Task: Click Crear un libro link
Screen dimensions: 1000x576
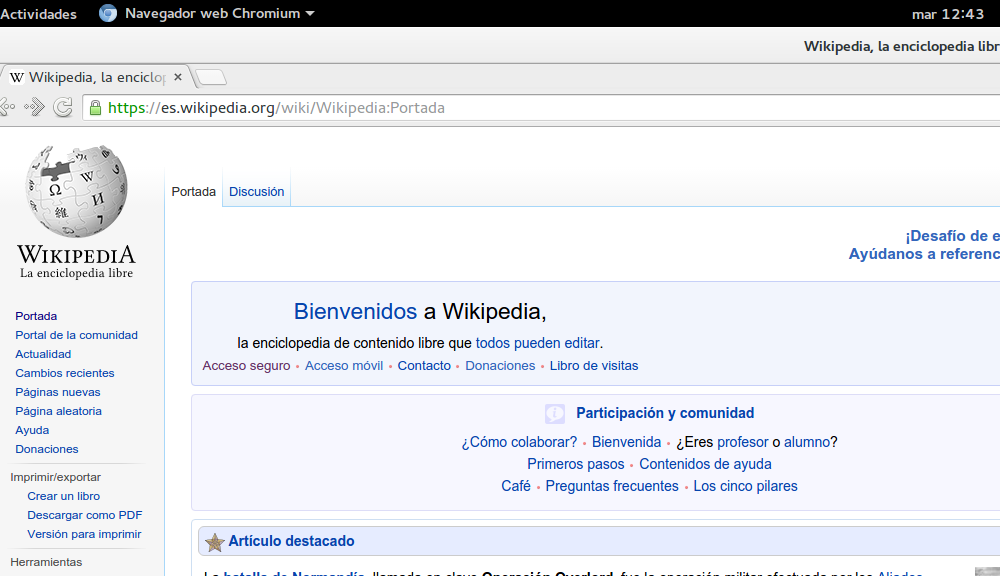Action: point(63,496)
